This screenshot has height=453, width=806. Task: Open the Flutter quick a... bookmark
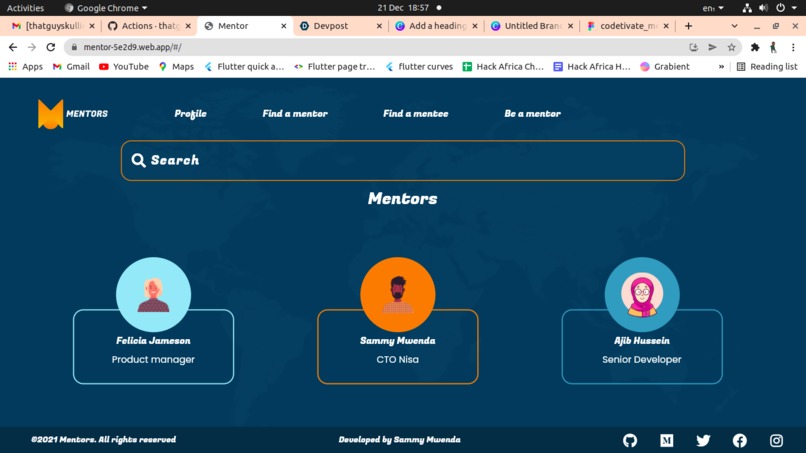click(x=244, y=66)
